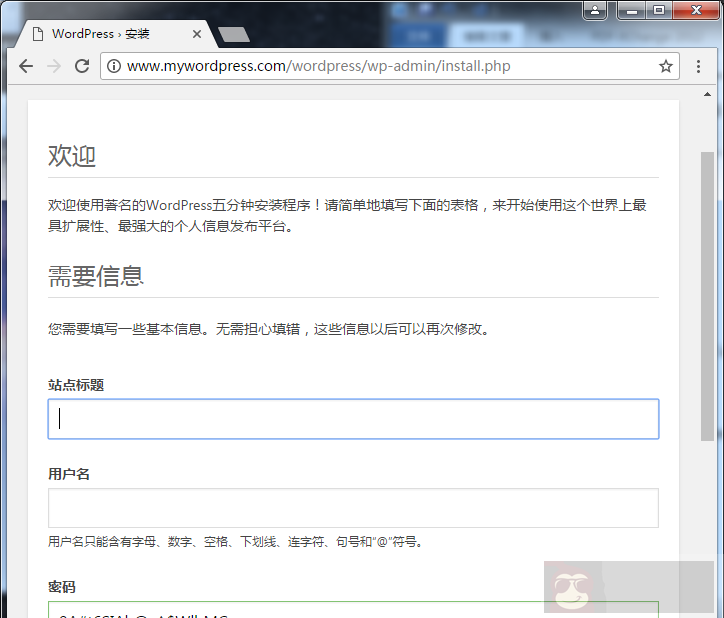
Task: Open a new tab next to WordPress tab
Action: pyautogui.click(x=234, y=35)
